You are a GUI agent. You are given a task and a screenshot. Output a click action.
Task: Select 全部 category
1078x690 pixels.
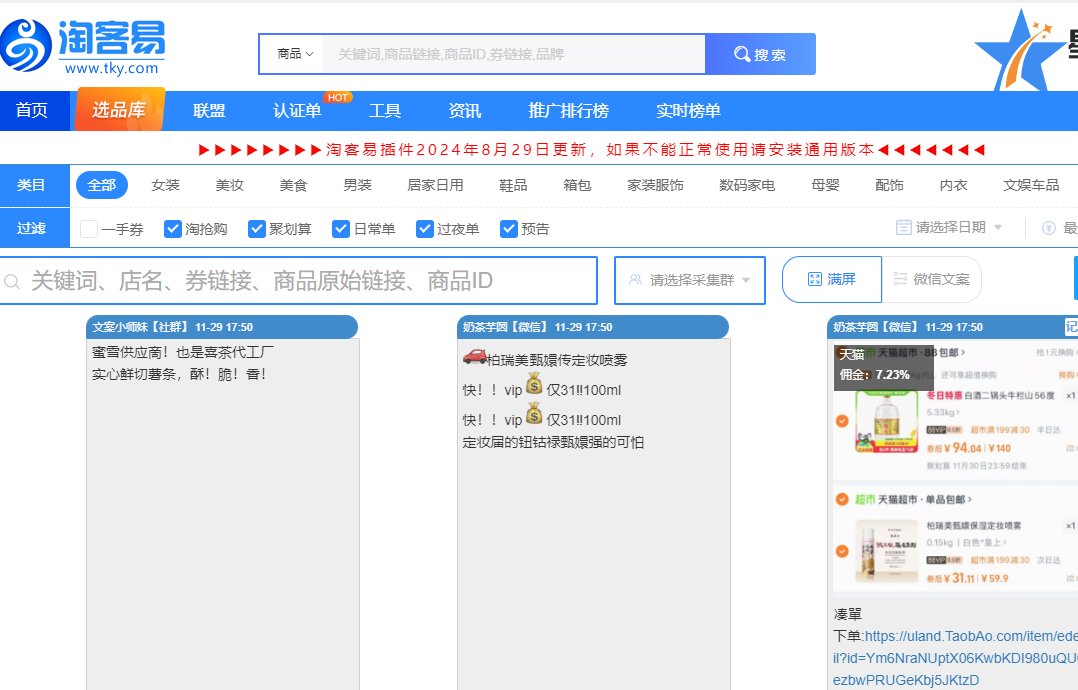coord(102,185)
